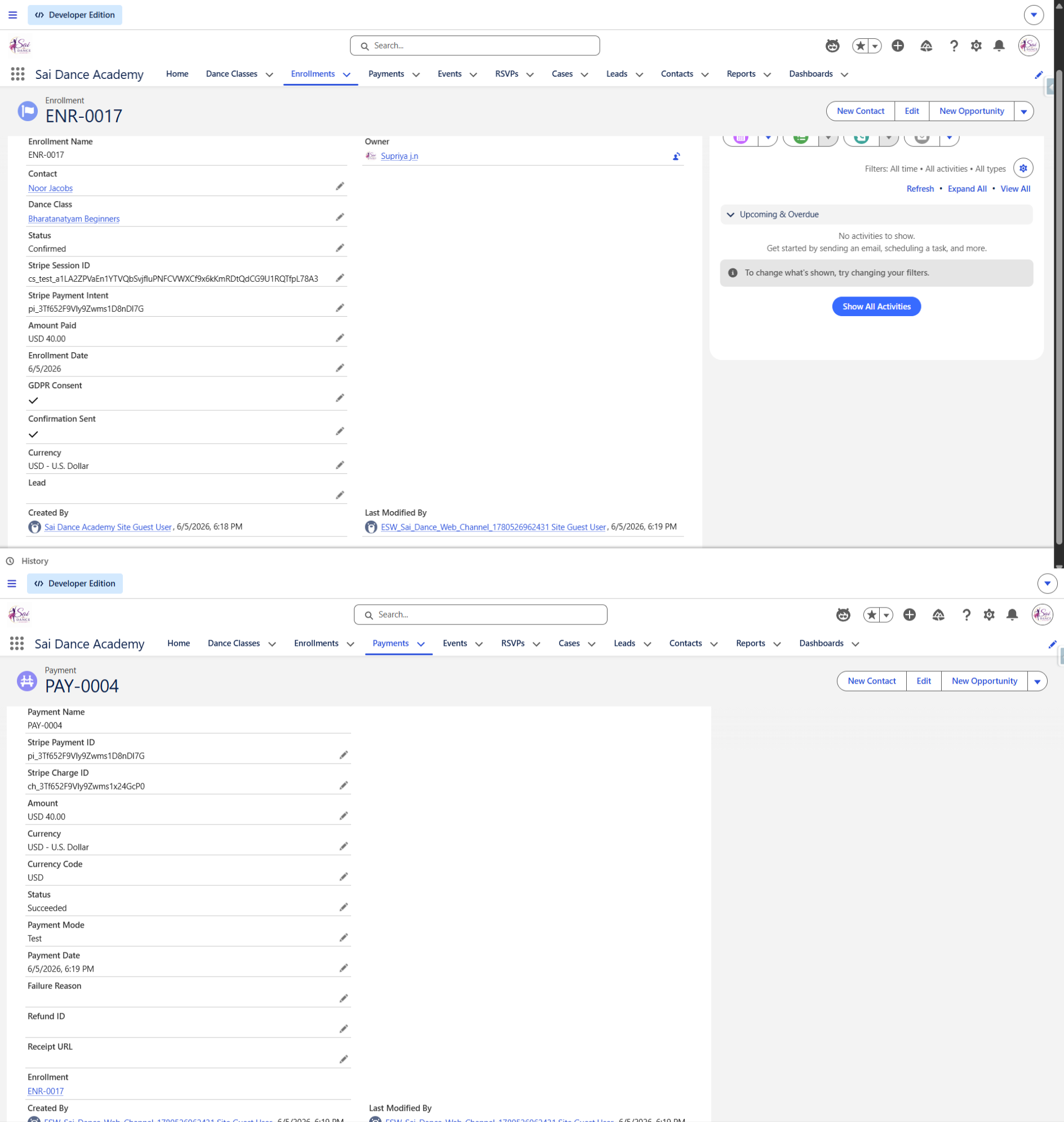Go to Home tab in the top window

click(177, 74)
